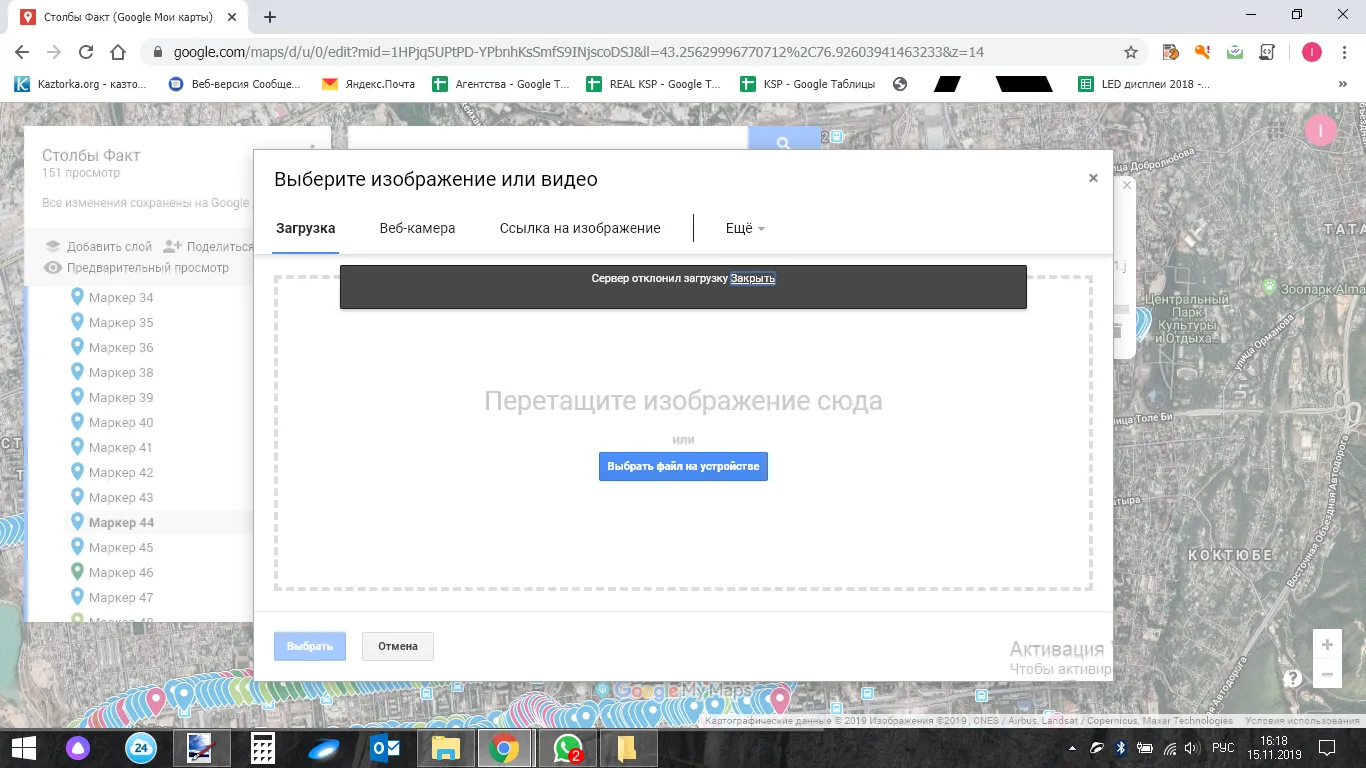The image size is (1366, 768).
Task: Open the KSP - Google Таблицы bookmark
Action: click(x=807, y=84)
